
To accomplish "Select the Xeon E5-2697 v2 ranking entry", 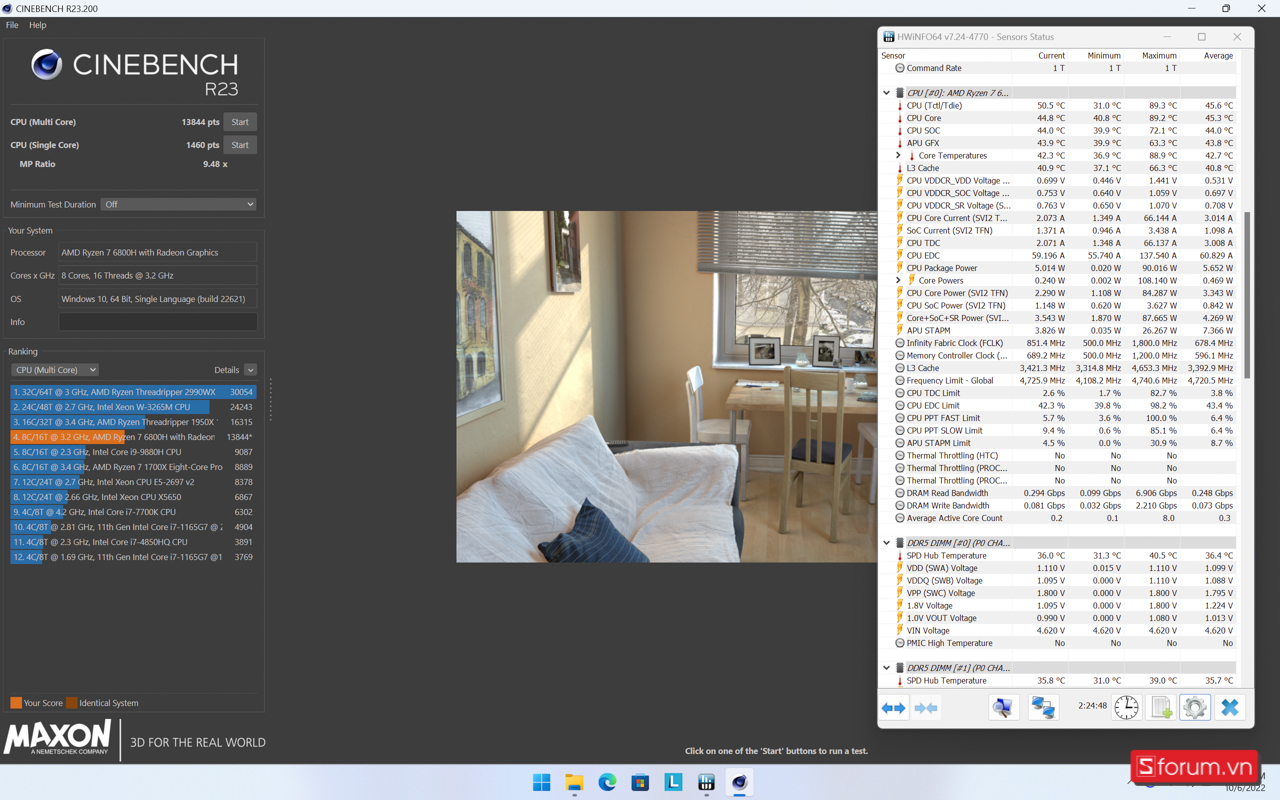I will 133,482.
